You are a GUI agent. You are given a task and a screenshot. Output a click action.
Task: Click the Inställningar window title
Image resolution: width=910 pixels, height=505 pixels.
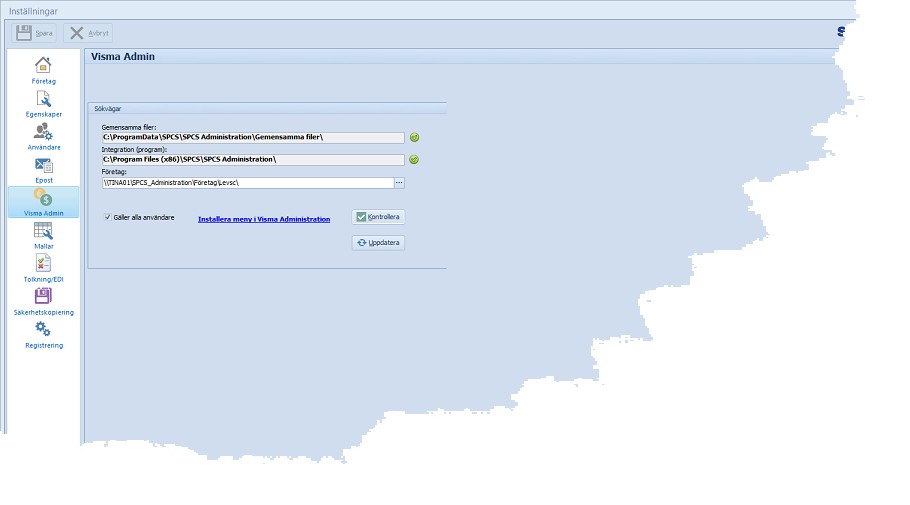pos(33,11)
